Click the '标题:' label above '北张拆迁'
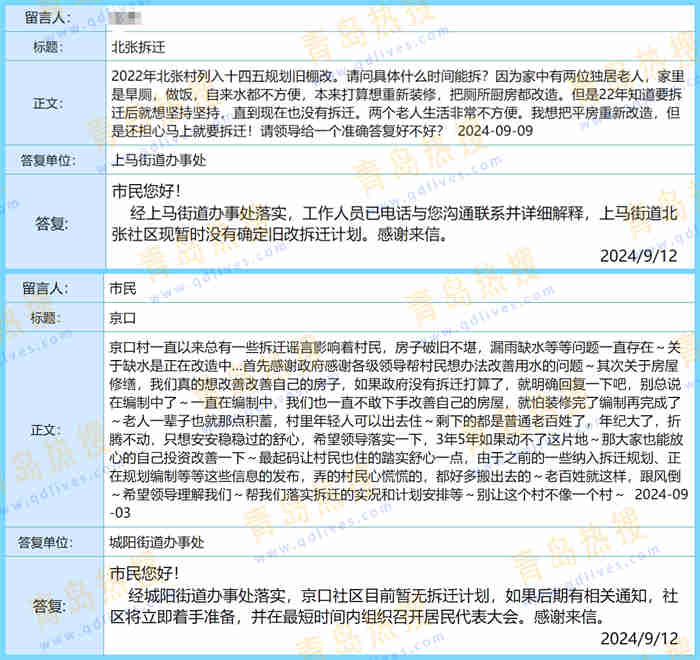The height and width of the screenshot is (660, 700). pos(48,47)
